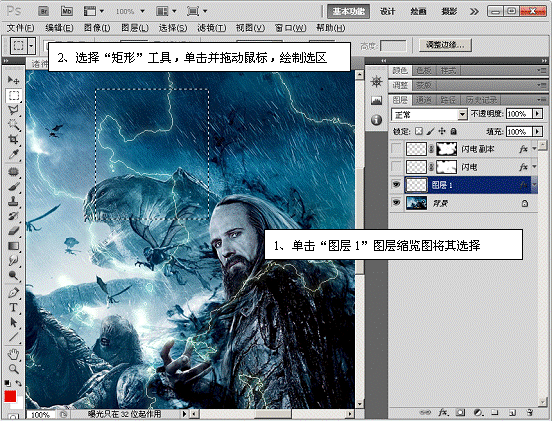This screenshot has height=421, width=552.
Task: Open the arrange documents dropdown
Action: click(166, 11)
